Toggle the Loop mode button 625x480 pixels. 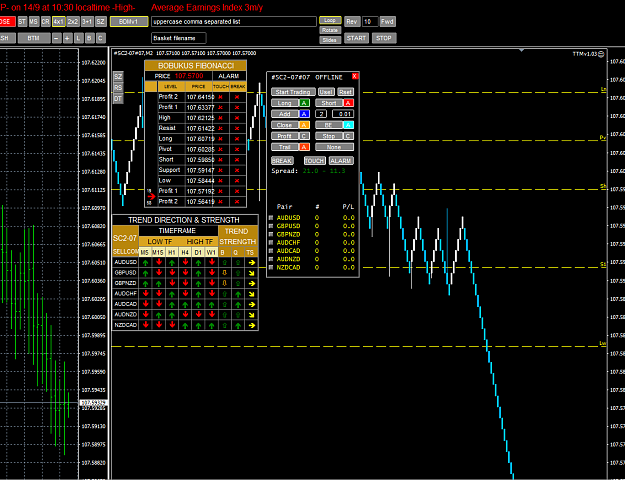(330, 20)
